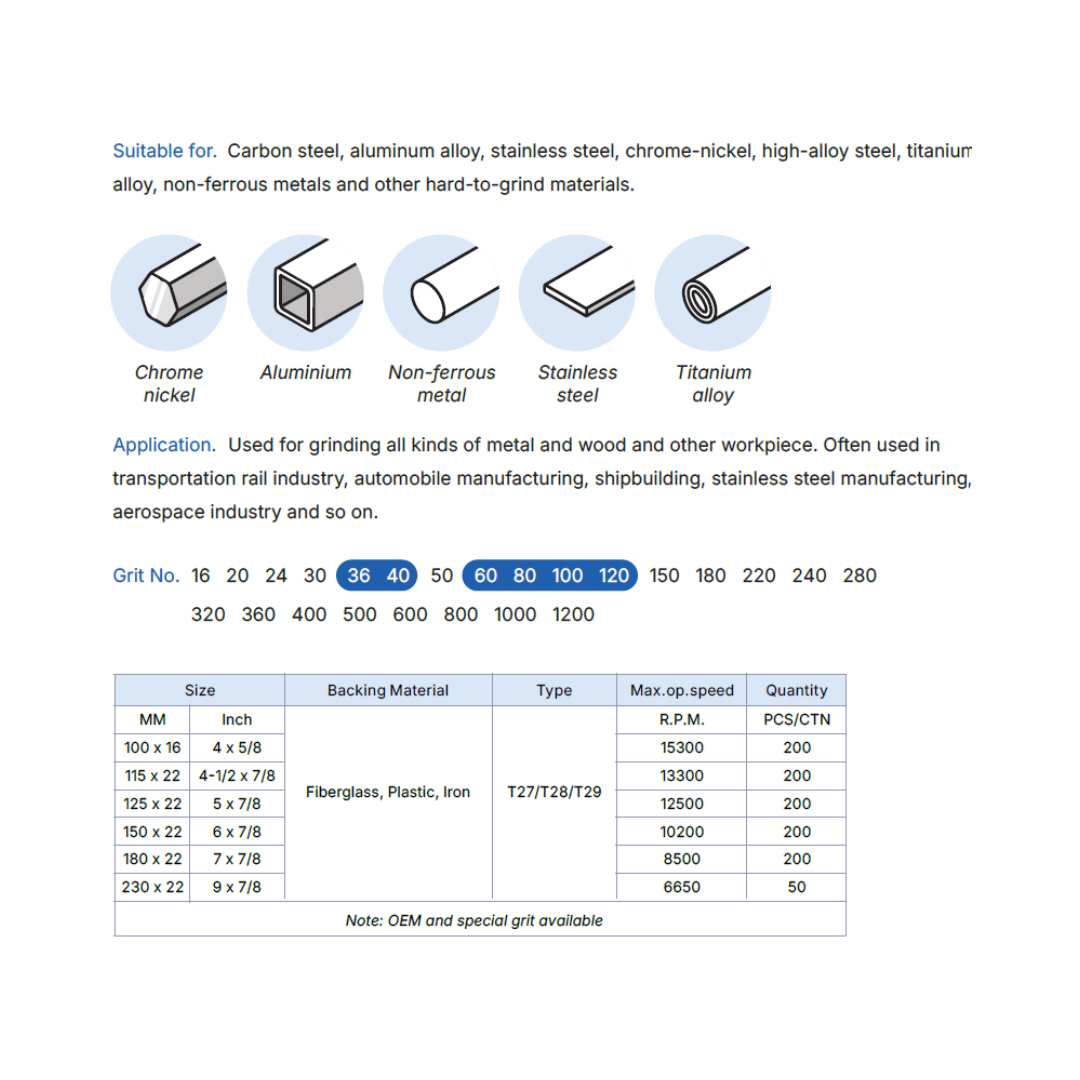The width and height of the screenshot is (1080, 1080).
Task: Select highlighted grit number 80
Action: (524, 575)
